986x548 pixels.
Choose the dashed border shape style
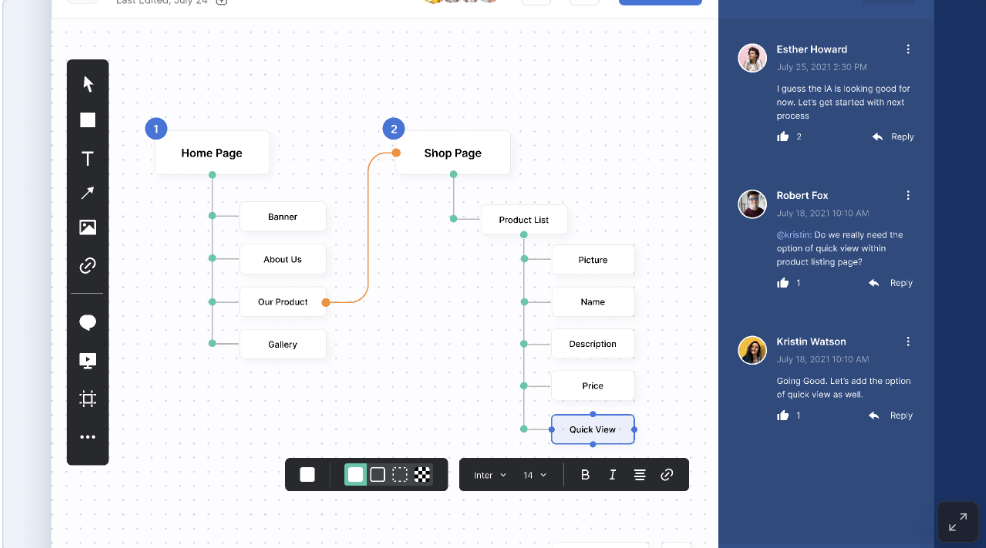tap(400, 474)
